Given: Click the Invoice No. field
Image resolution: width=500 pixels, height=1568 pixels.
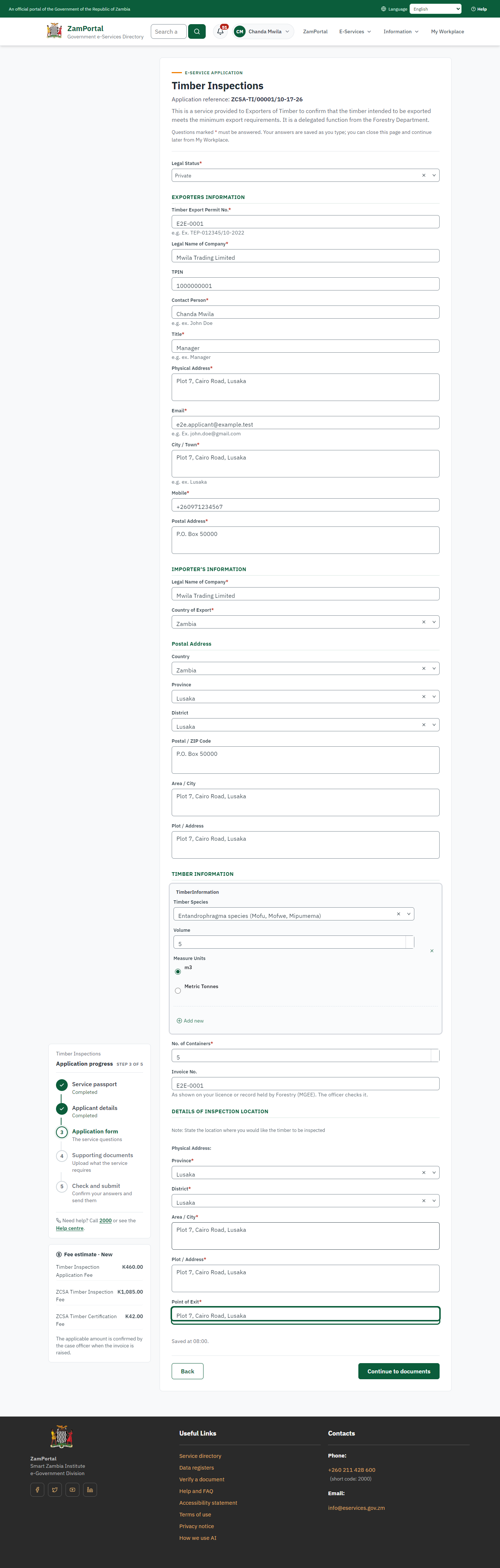Looking at the screenshot, I should click(x=305, y=1084).
